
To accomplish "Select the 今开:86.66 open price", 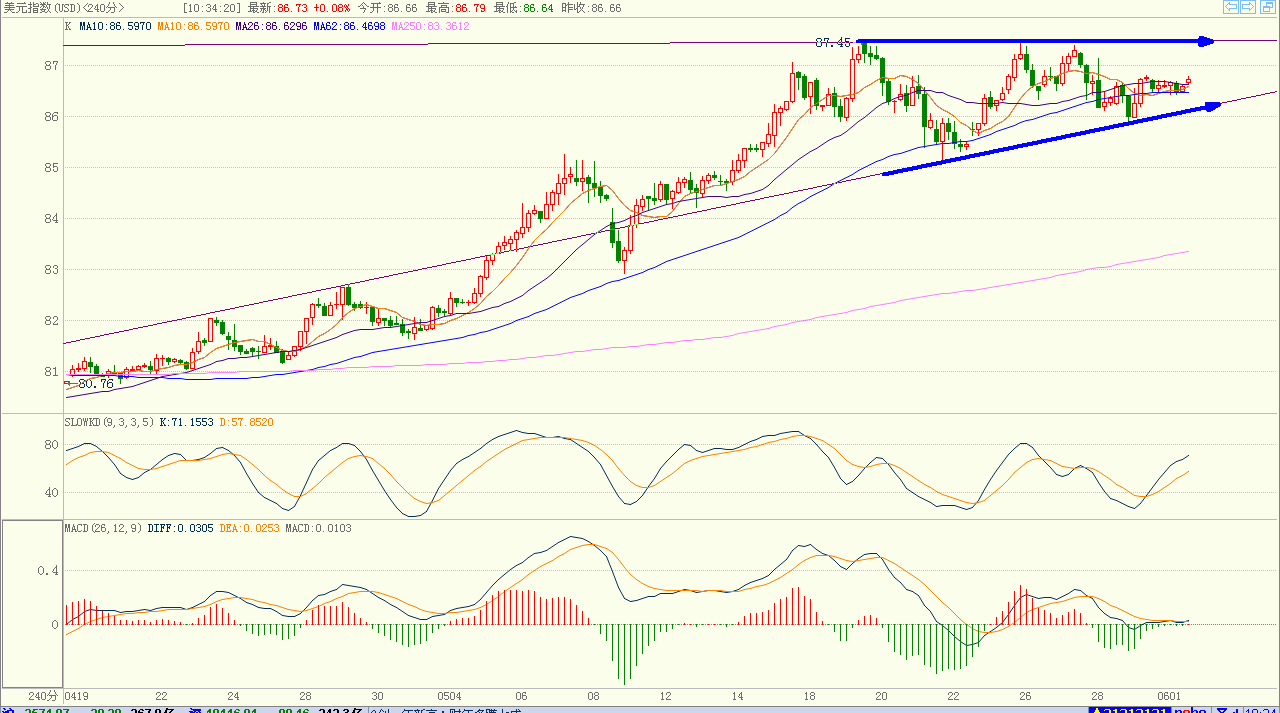I will (387, 8).
